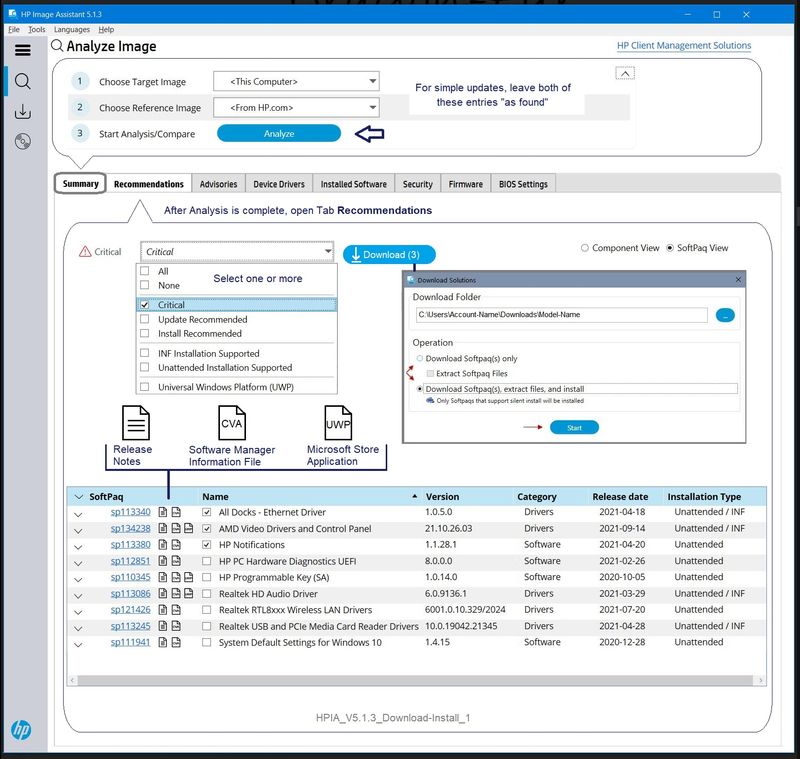Screen dimensions: 800x759
Task: Click the Download (3) button
Action: tap(389, 255)
